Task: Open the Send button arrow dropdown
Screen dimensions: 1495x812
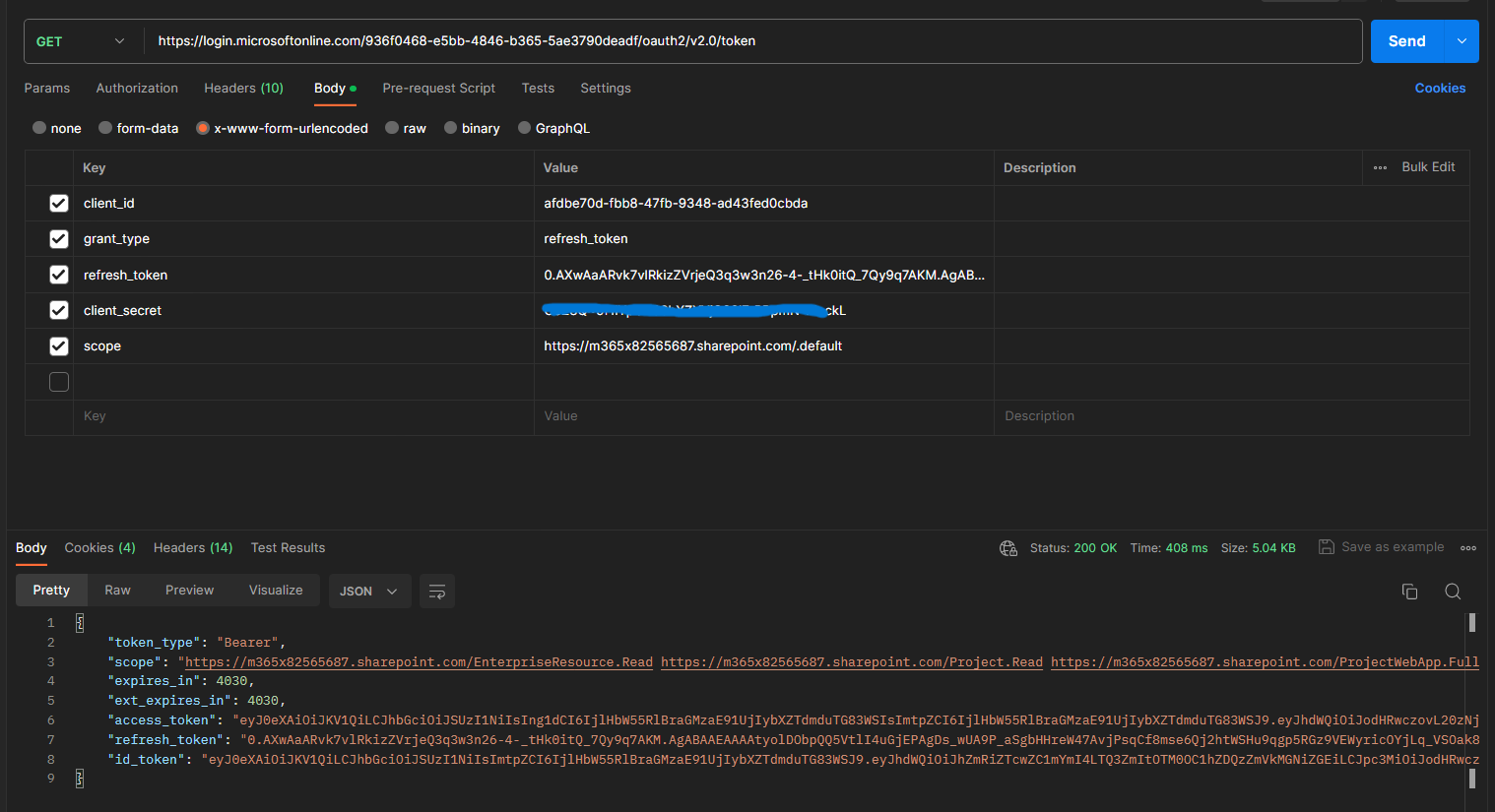Action: (x=1462, y=41)
